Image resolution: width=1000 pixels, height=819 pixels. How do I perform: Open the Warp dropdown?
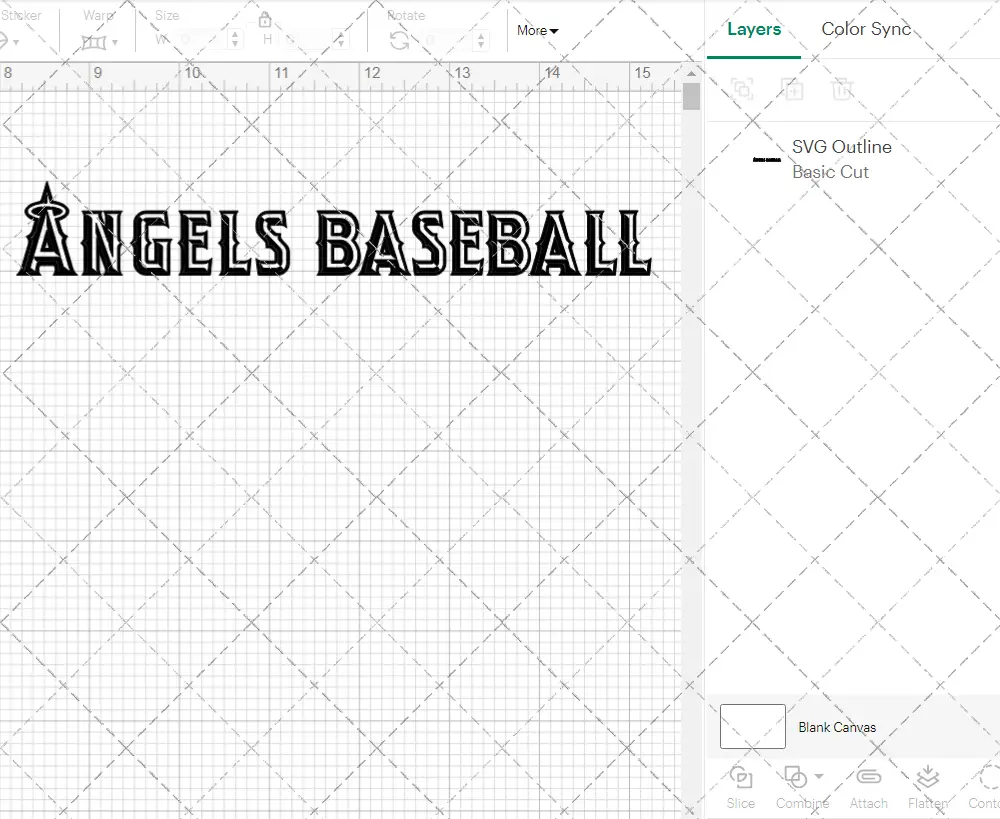100,42
